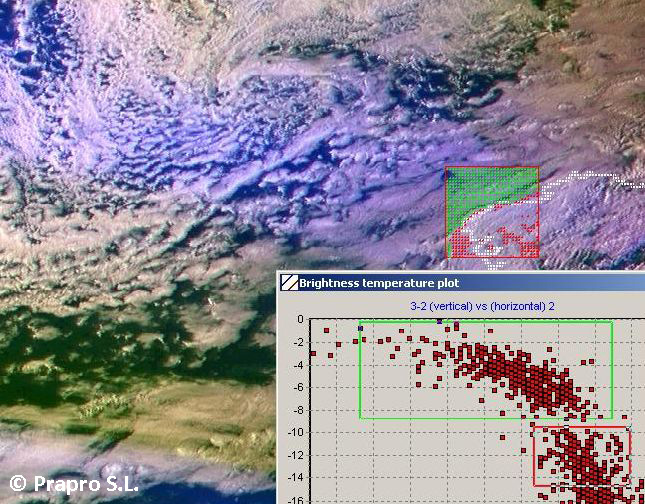This screenshot has height=504, width=645.
Task: Click the white dotted coastline right of selection box
Action: point(590,178)
